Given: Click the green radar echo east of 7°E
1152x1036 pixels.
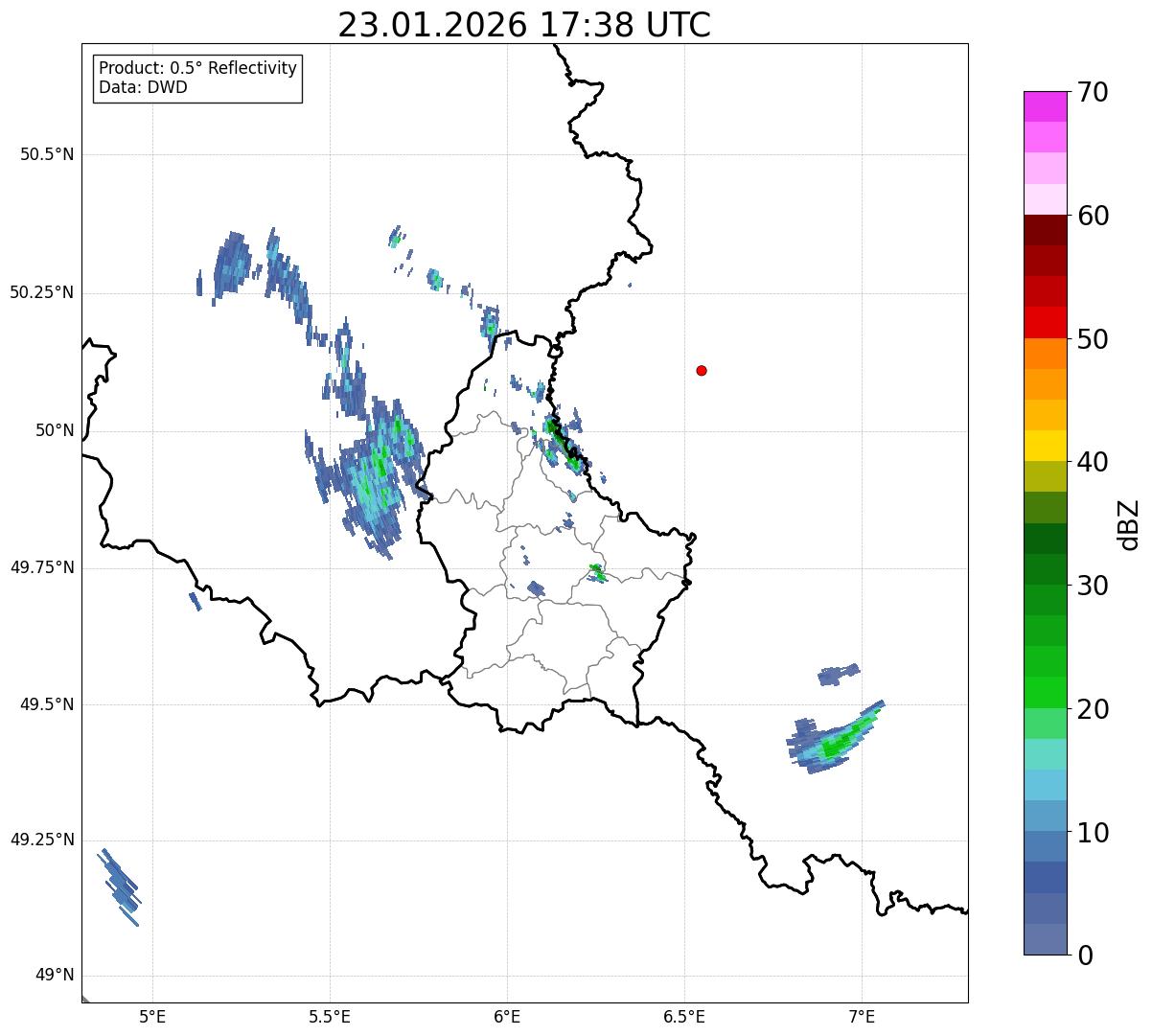Looking at the screenshot, I should coord(836,738).
